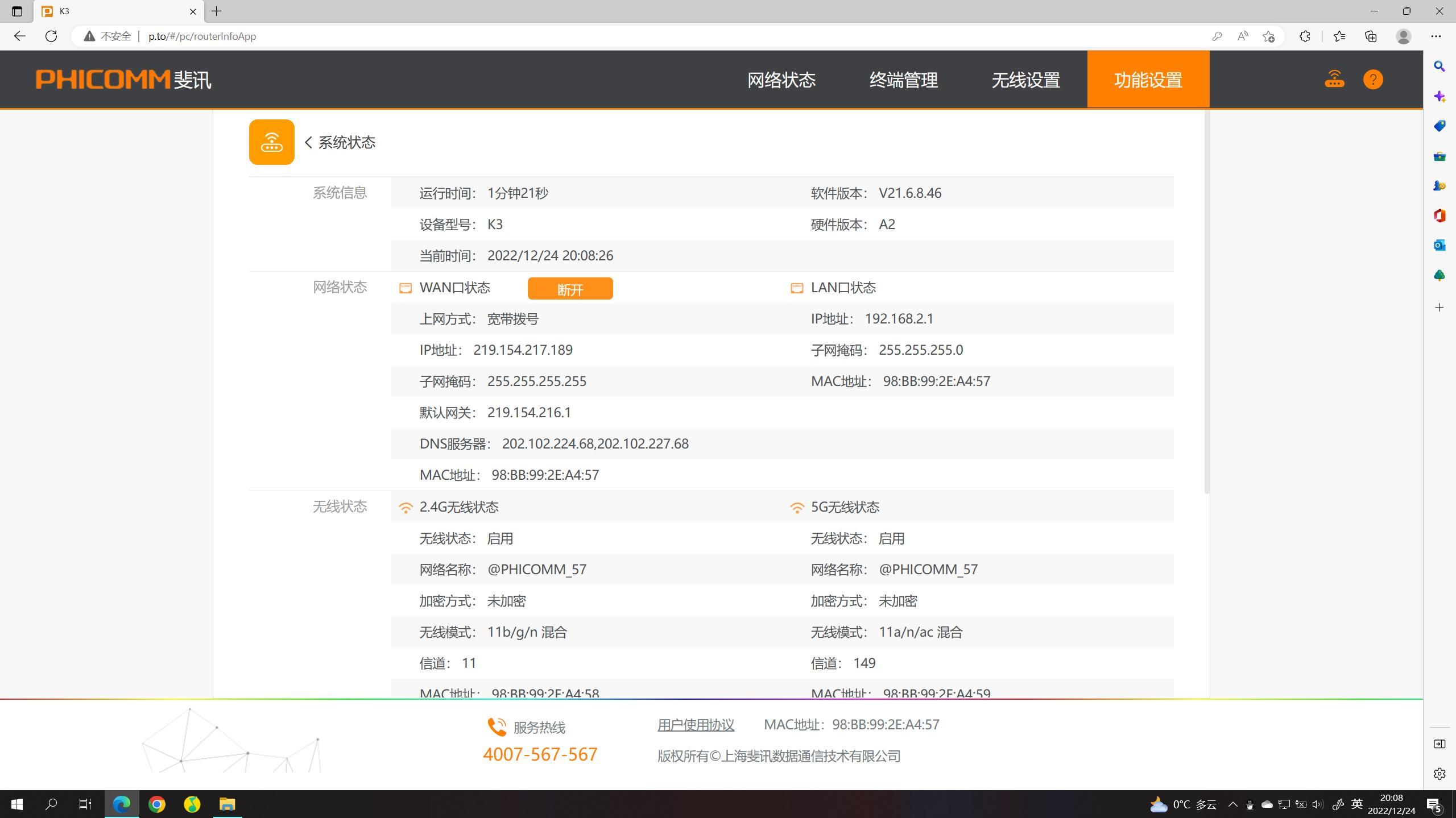Screen dimensions: 1456x818
Task: Click the LAN口状态 port icon
Action: point(797,288)
